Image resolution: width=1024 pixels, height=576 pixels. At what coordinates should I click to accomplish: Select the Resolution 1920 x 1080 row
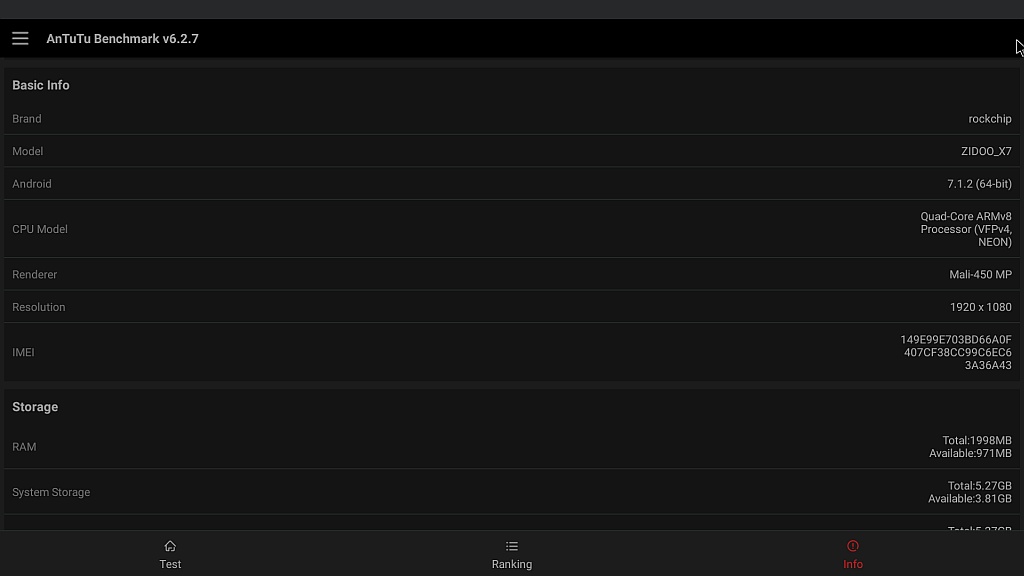click(x=512, y=307)
